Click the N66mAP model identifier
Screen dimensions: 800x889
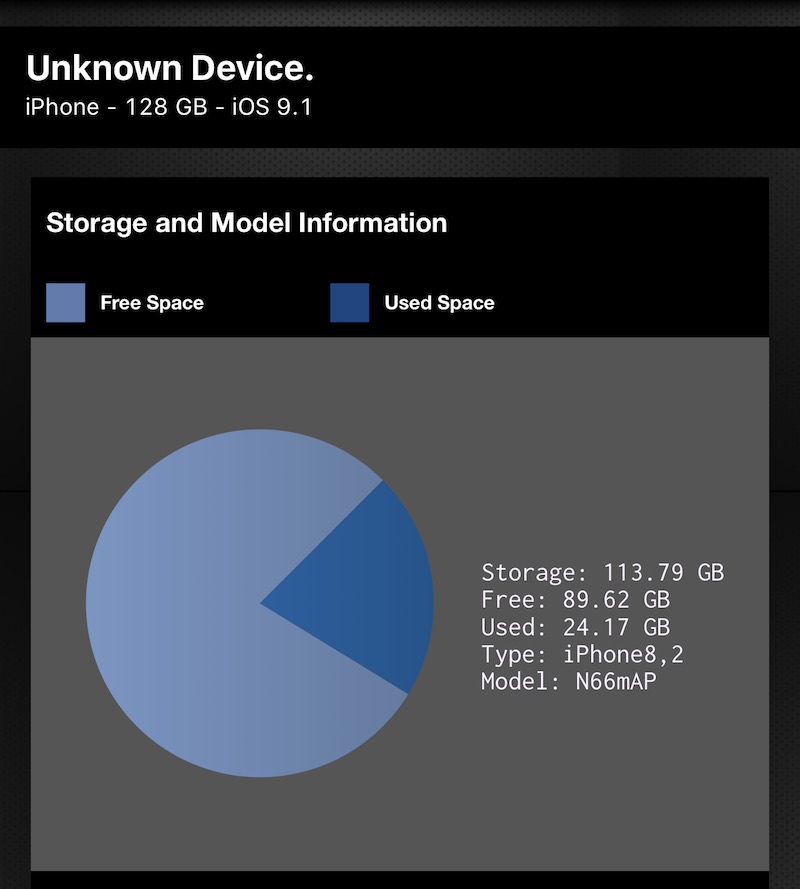click(616, 681)
